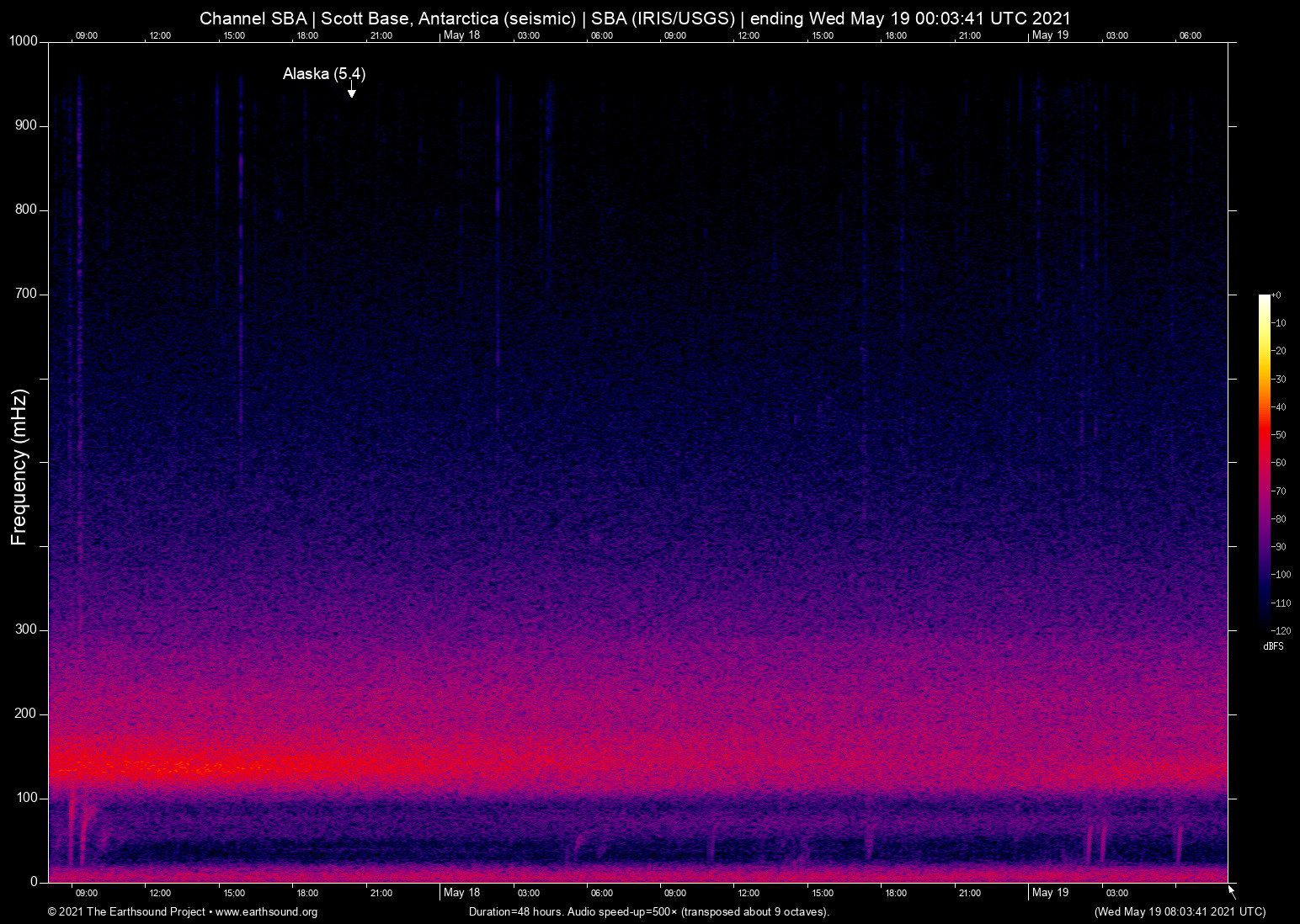Click the 1000 frequency tick label
The width and height of the screenshot is (1300, 924).
pyautogui.click(x=24, y=40)
